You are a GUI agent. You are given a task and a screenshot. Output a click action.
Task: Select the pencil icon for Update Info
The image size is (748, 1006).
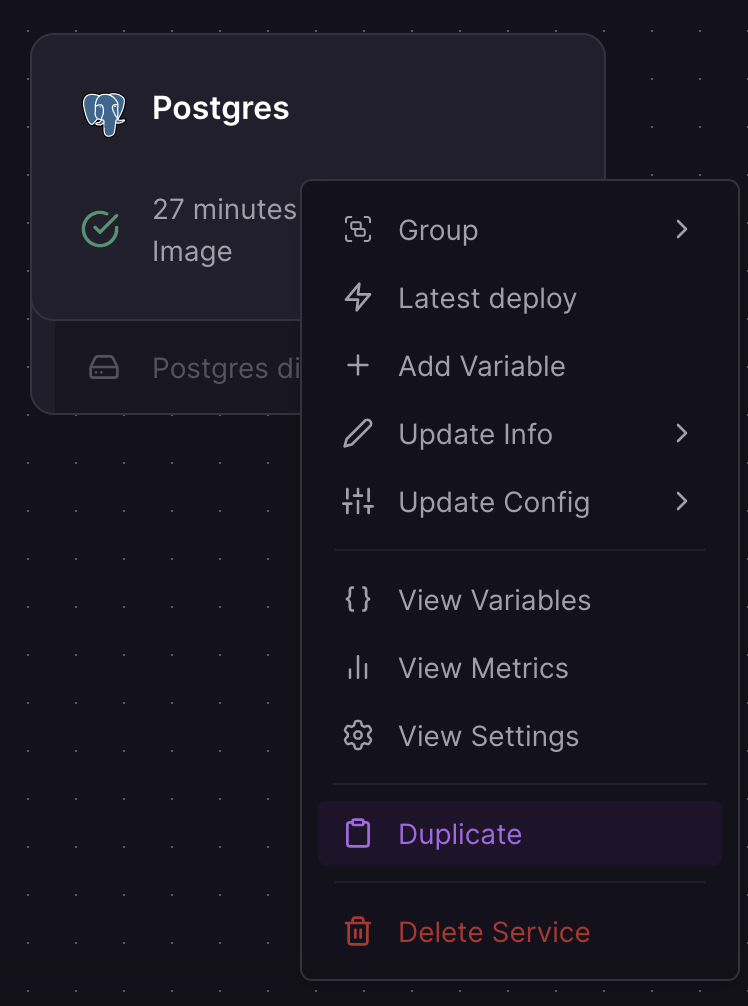[x=358, y=433]
